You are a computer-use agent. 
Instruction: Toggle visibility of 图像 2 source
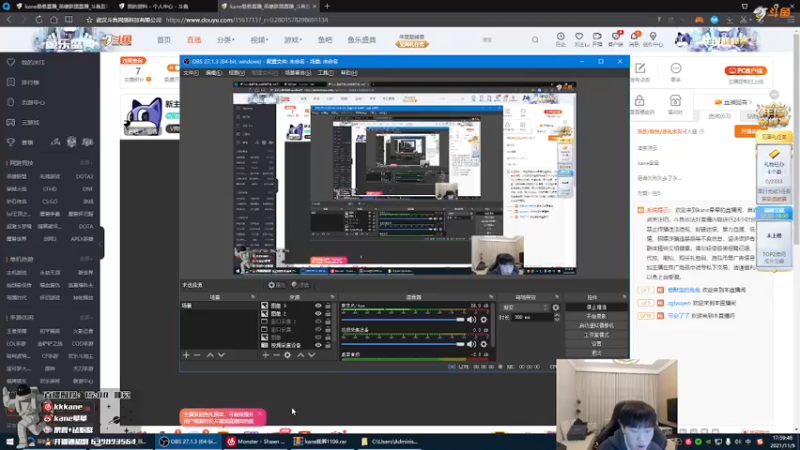[318, 313]
